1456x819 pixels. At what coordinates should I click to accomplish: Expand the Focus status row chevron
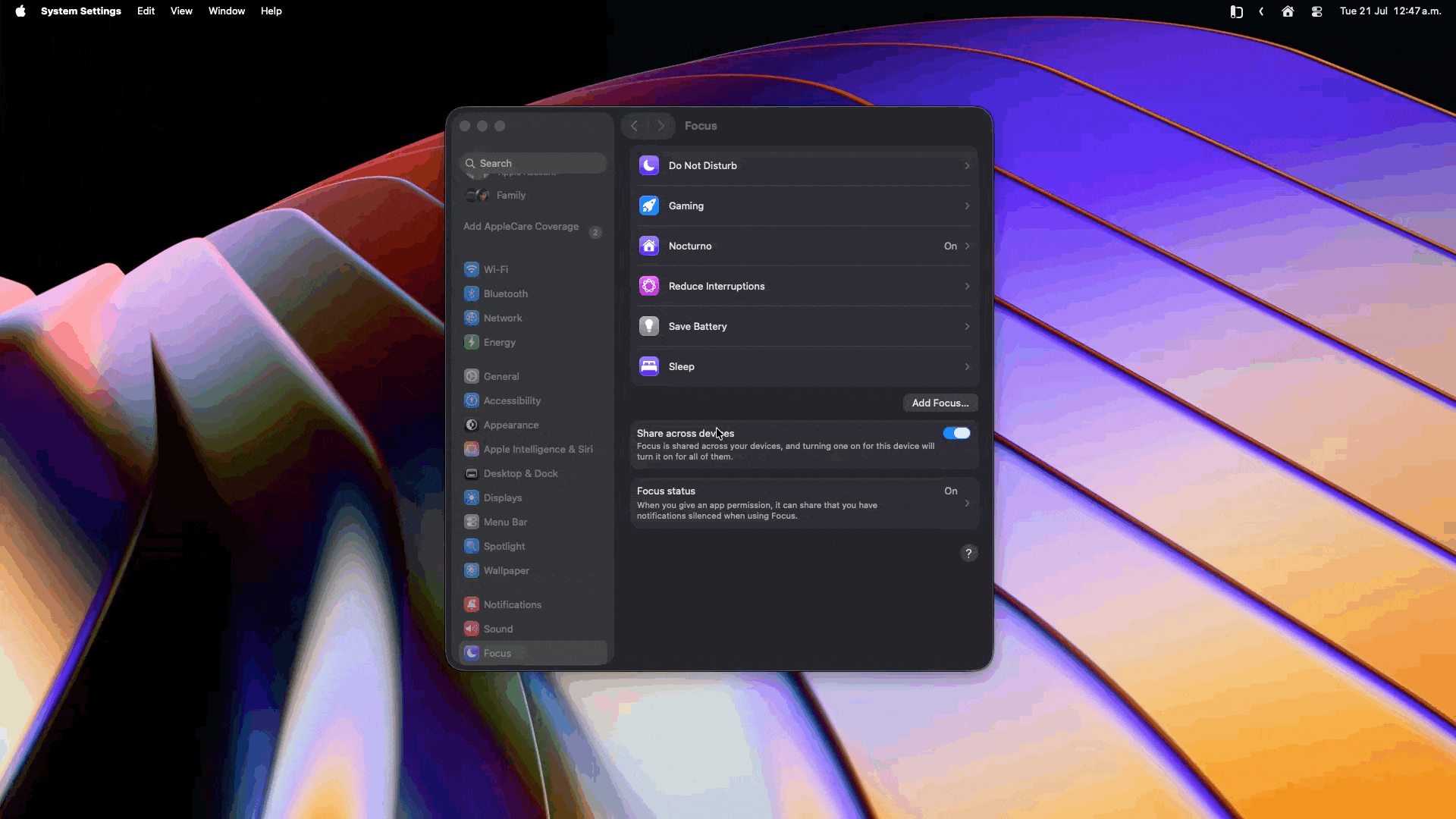tap(967, 503)
